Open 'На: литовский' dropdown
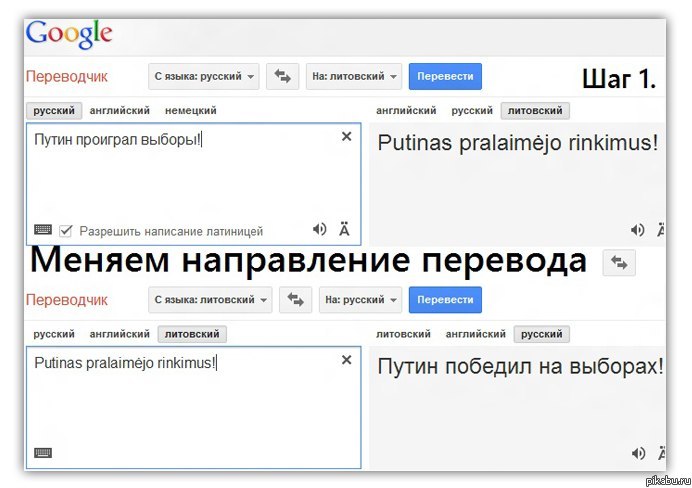The image size is (692, 488). coord(354,76)
